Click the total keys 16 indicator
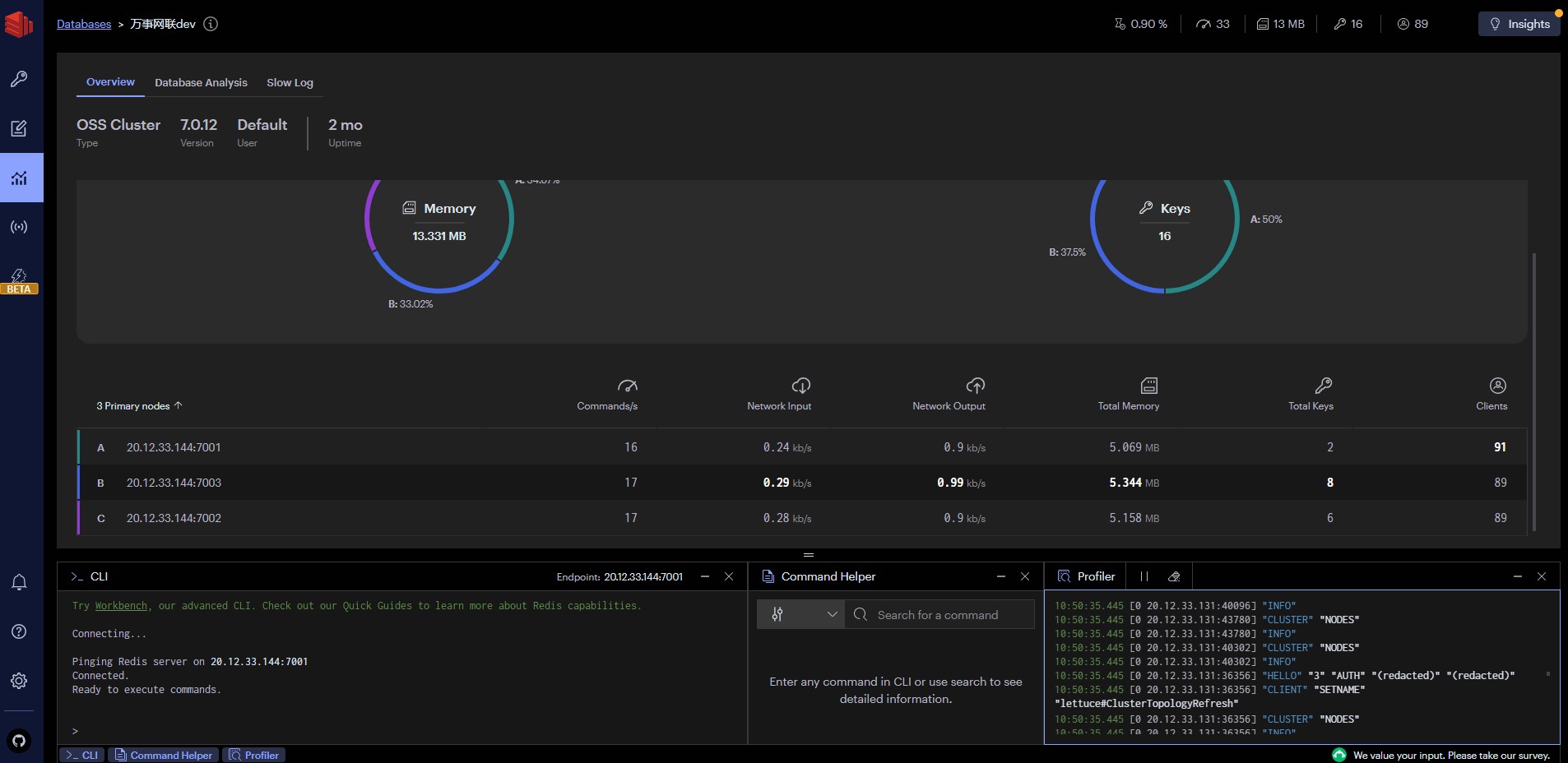Screen dimensions: 1568x763 (1348, 24)
